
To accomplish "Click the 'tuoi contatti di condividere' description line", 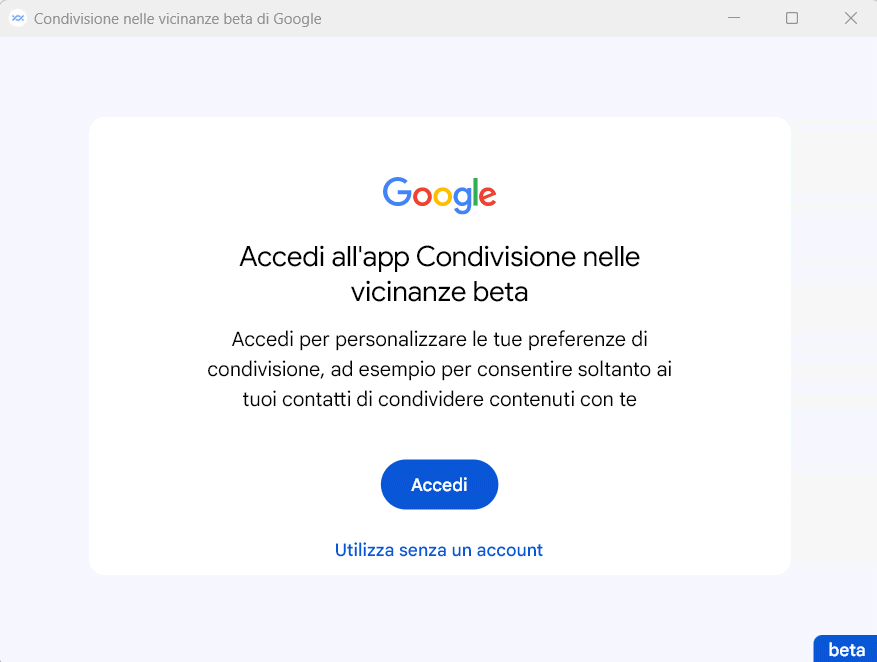I will pyautogui.click(x=439, y=399).
